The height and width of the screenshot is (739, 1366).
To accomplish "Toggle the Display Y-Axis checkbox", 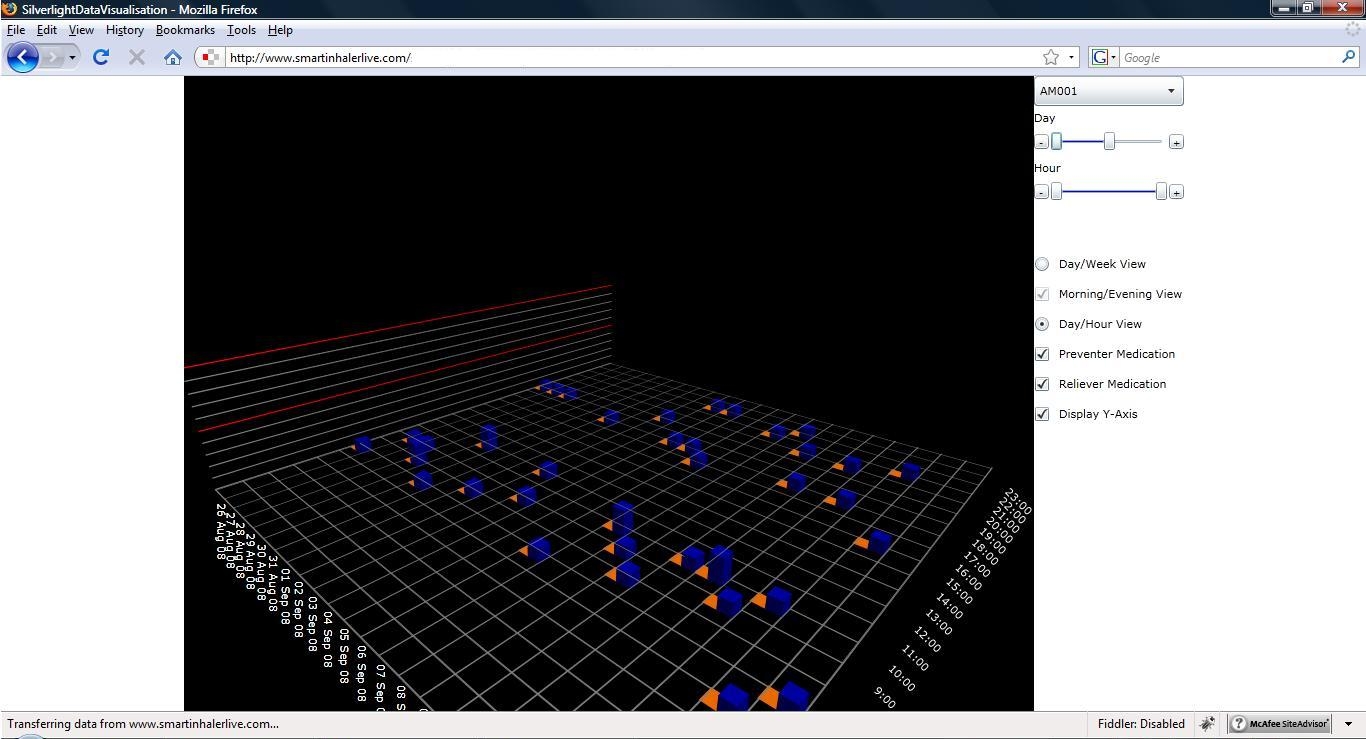I will (x=1042, y=414).
